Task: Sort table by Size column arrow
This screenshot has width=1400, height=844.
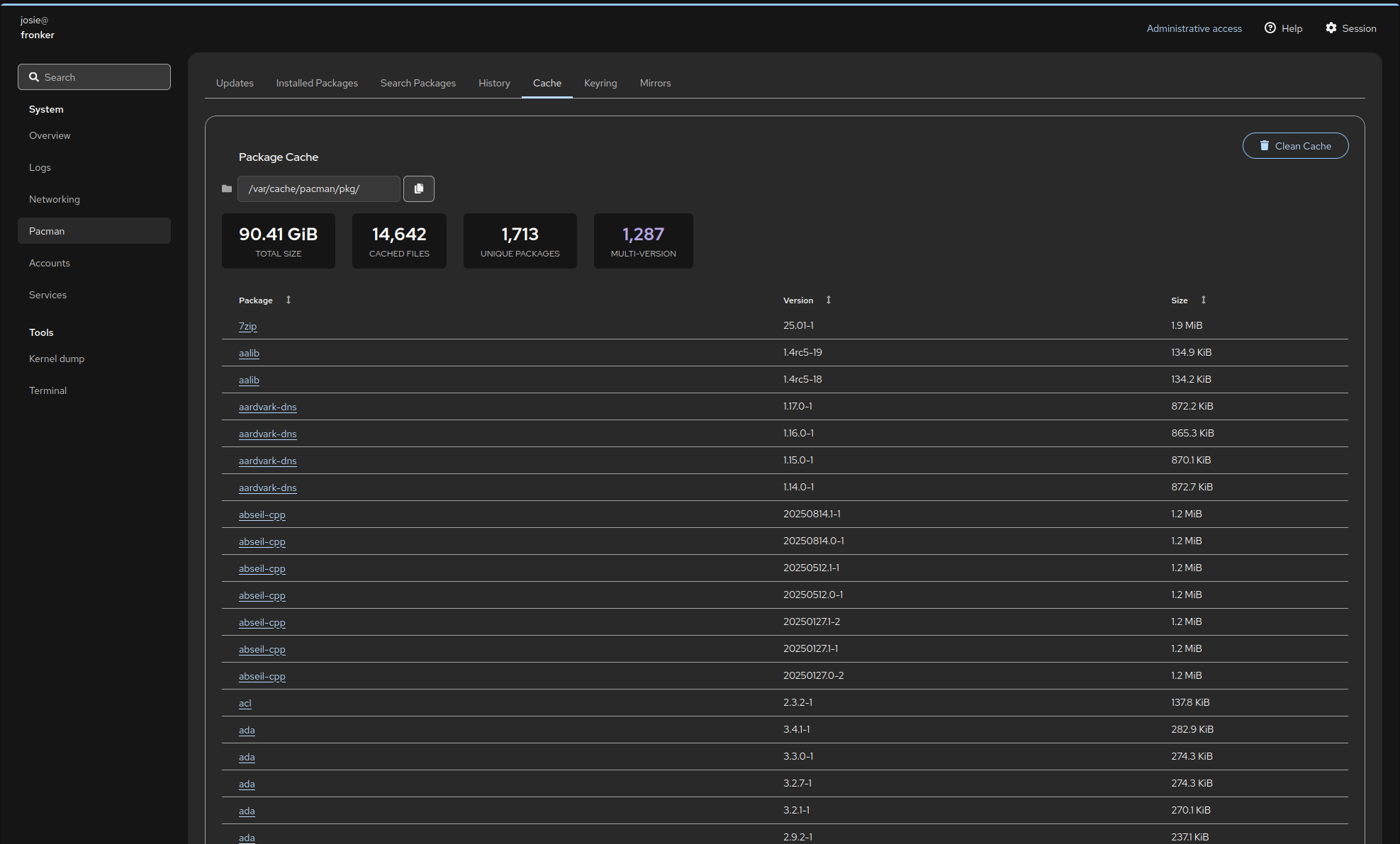Action: coord(1203,300)
